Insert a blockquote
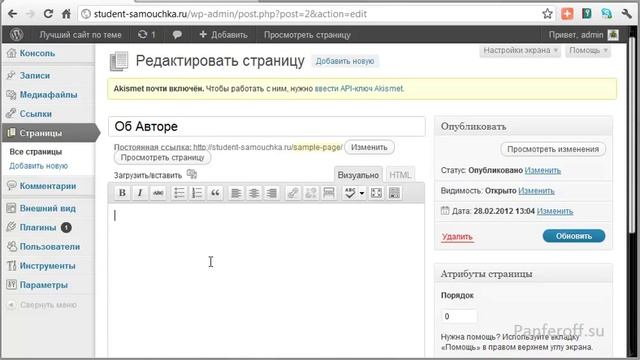The width and height of the screenshot is (640, 360). (215, 193)
